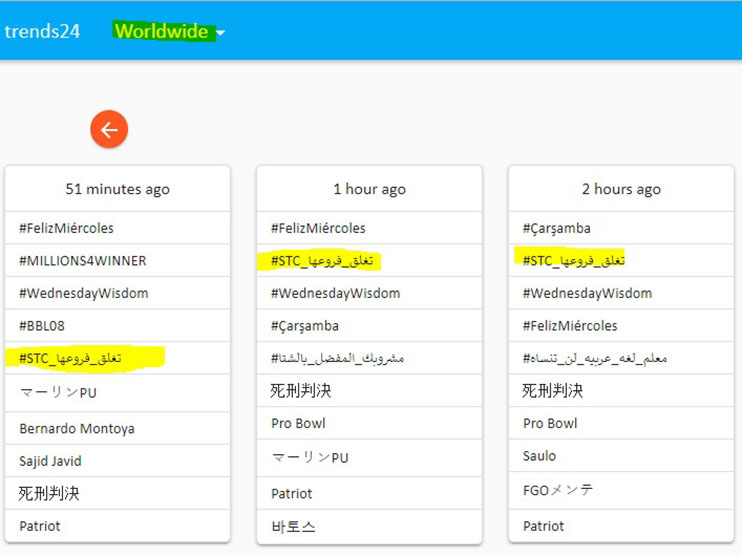Open Pro Bowl in 1 hour ago column
Screen dimensions: 742x556
(298, 424)
